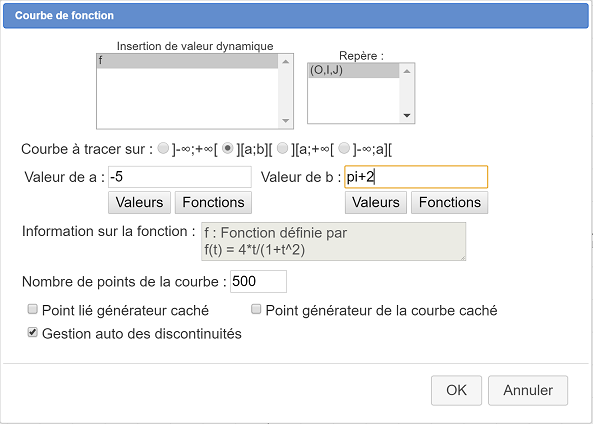Click the Valeur de a input field
Viewport: 593px width, 424px height.
point(180,177)
